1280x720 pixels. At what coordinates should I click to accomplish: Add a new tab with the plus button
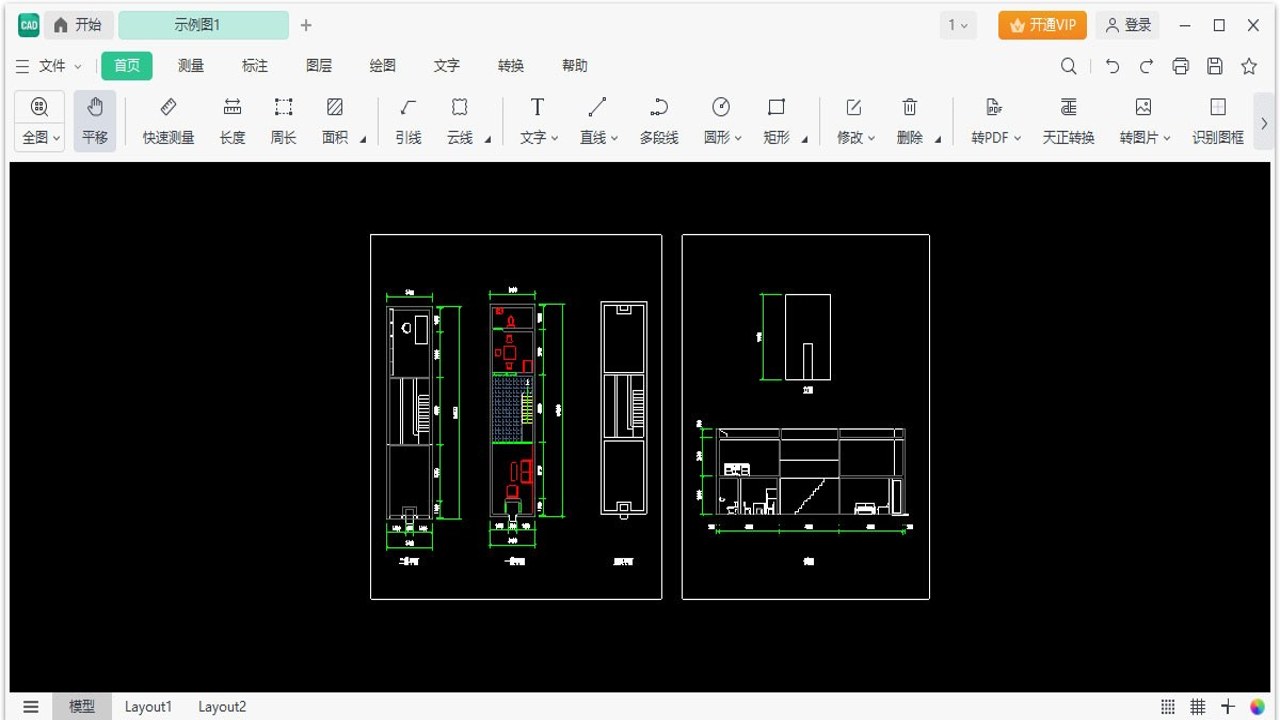(306, 25)
